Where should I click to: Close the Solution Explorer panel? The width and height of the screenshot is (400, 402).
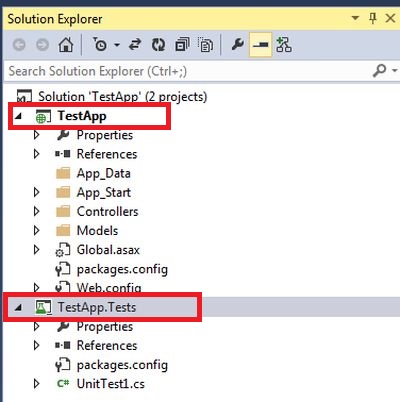tap(390, 18)
